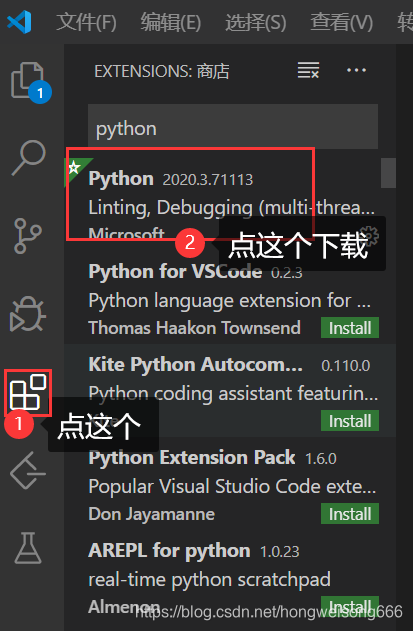The image size is (413, 631).
Task: Select the Python Microsoft extension entry
Action: 229,204
